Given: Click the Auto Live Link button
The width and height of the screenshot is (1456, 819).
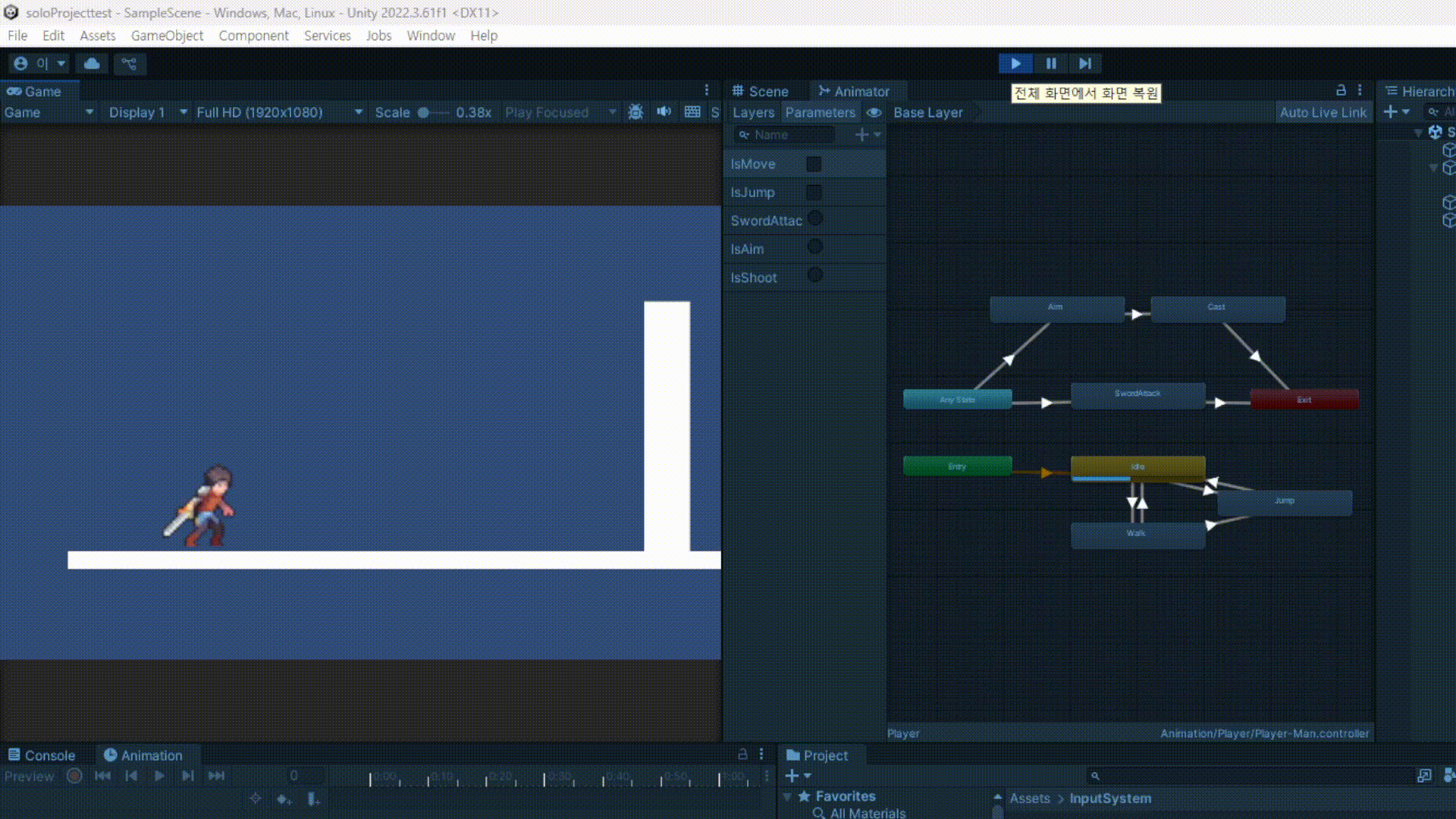Looking at the screenshot, I should (x=1323, y=112).
